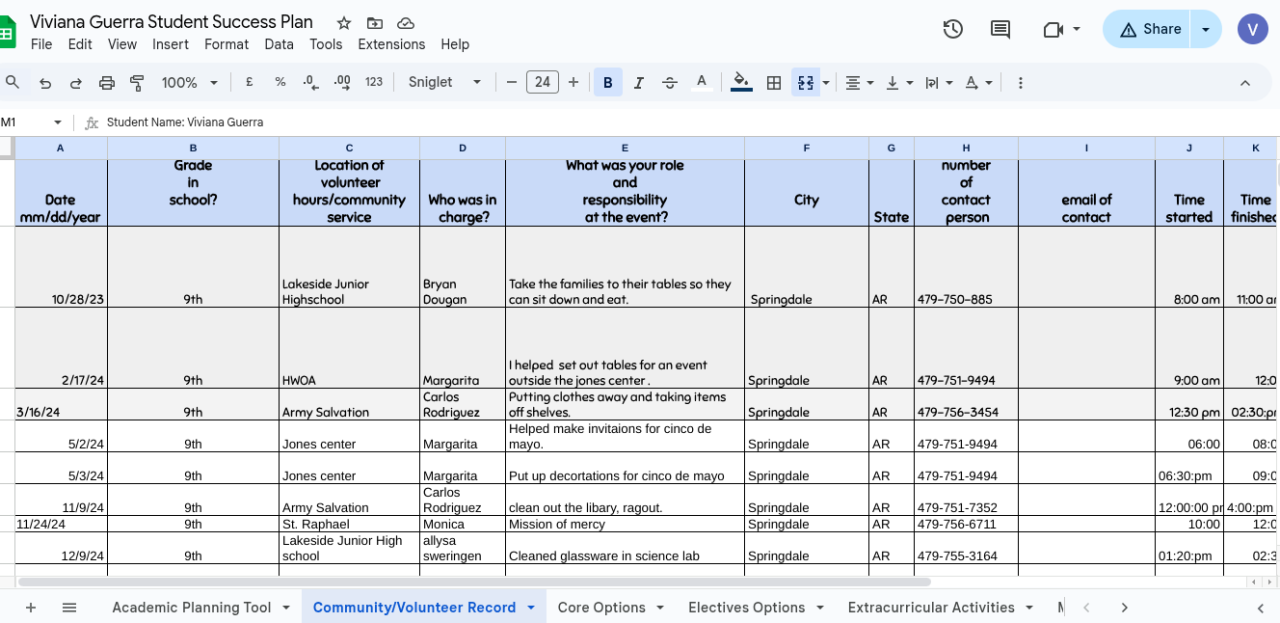This screenshot has width=1280, height=623.
Task: Toggle italic formatting
Action: click(639, 83)
